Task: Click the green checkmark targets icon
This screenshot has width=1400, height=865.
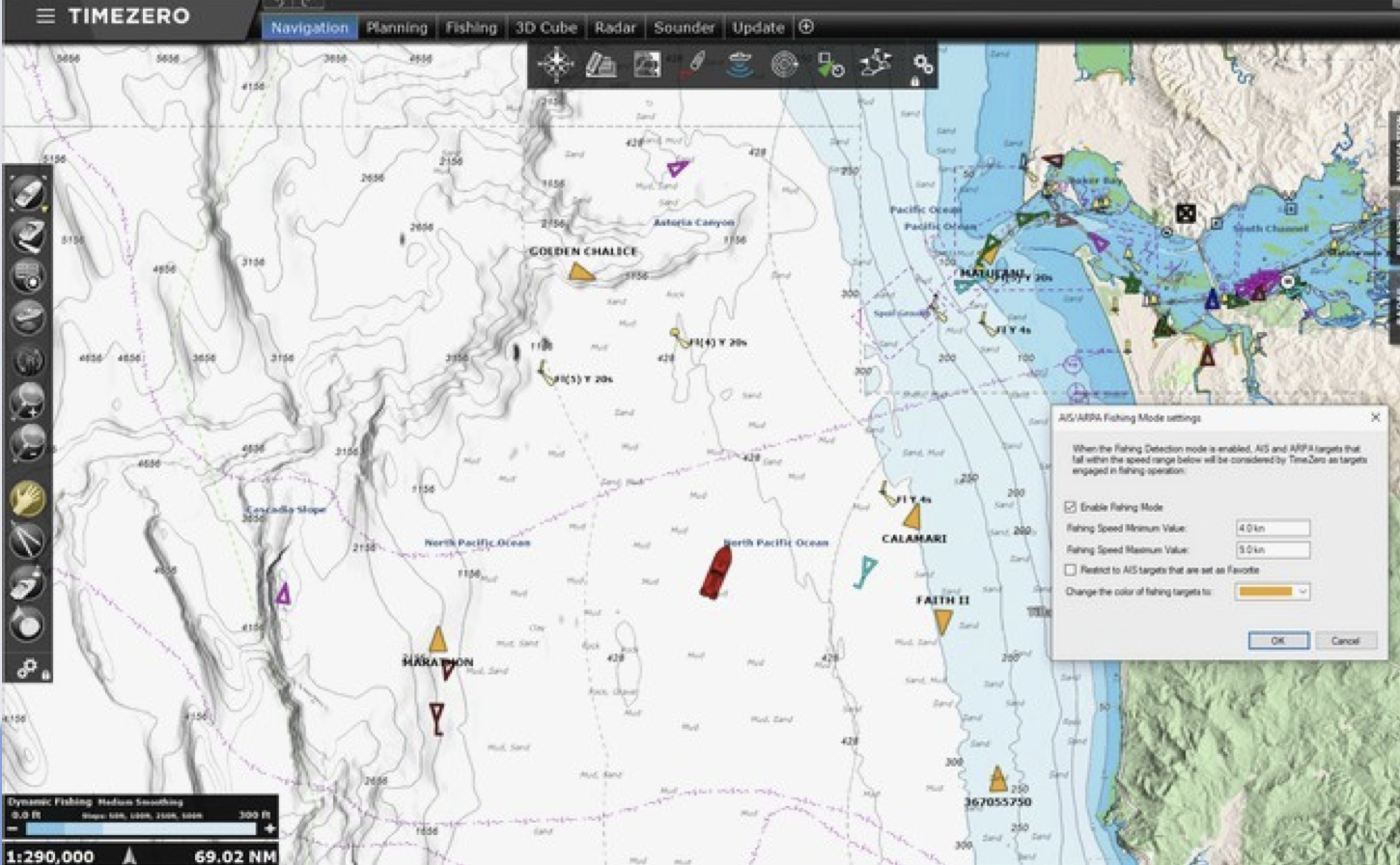Action: 830,65
